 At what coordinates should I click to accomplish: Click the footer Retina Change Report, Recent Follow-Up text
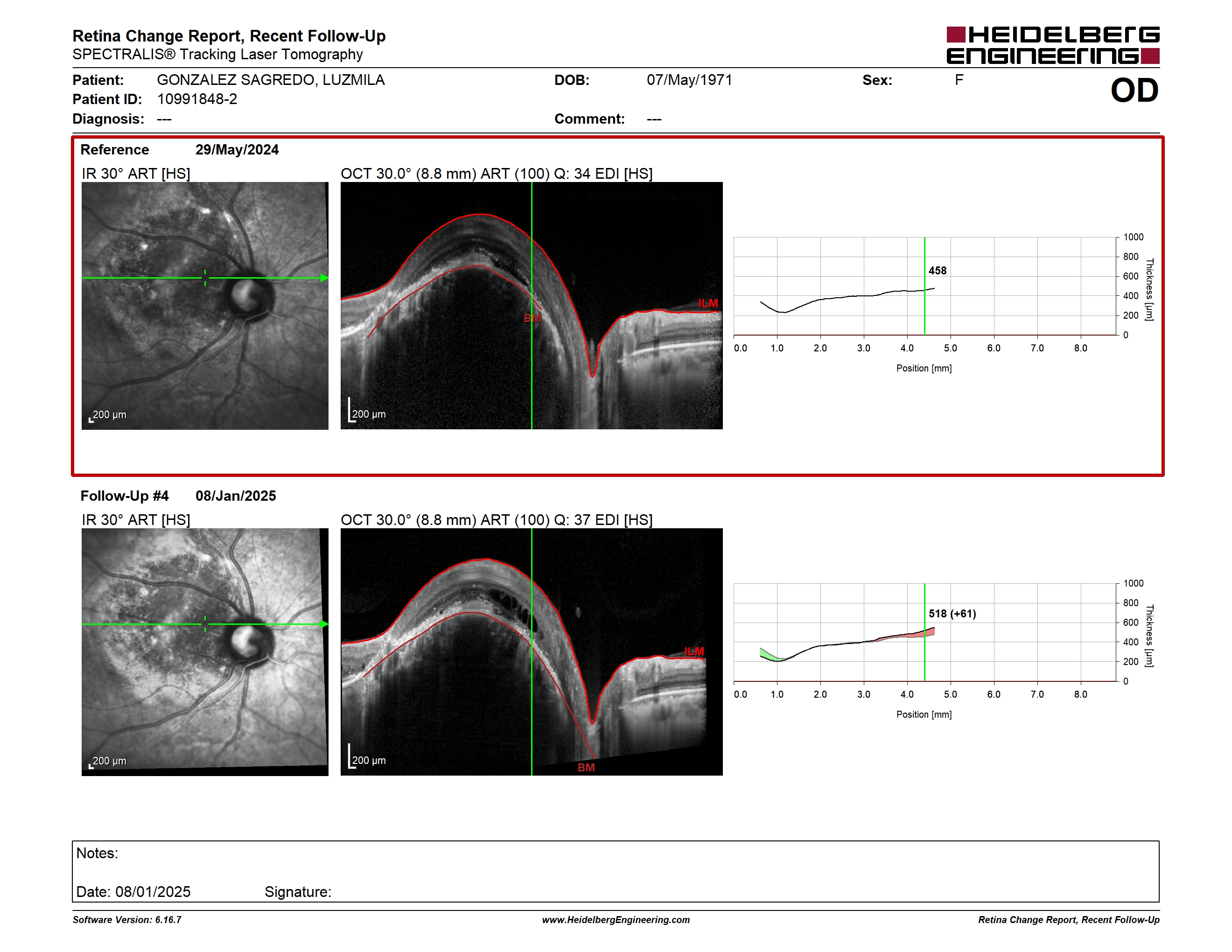[1069, 920]
